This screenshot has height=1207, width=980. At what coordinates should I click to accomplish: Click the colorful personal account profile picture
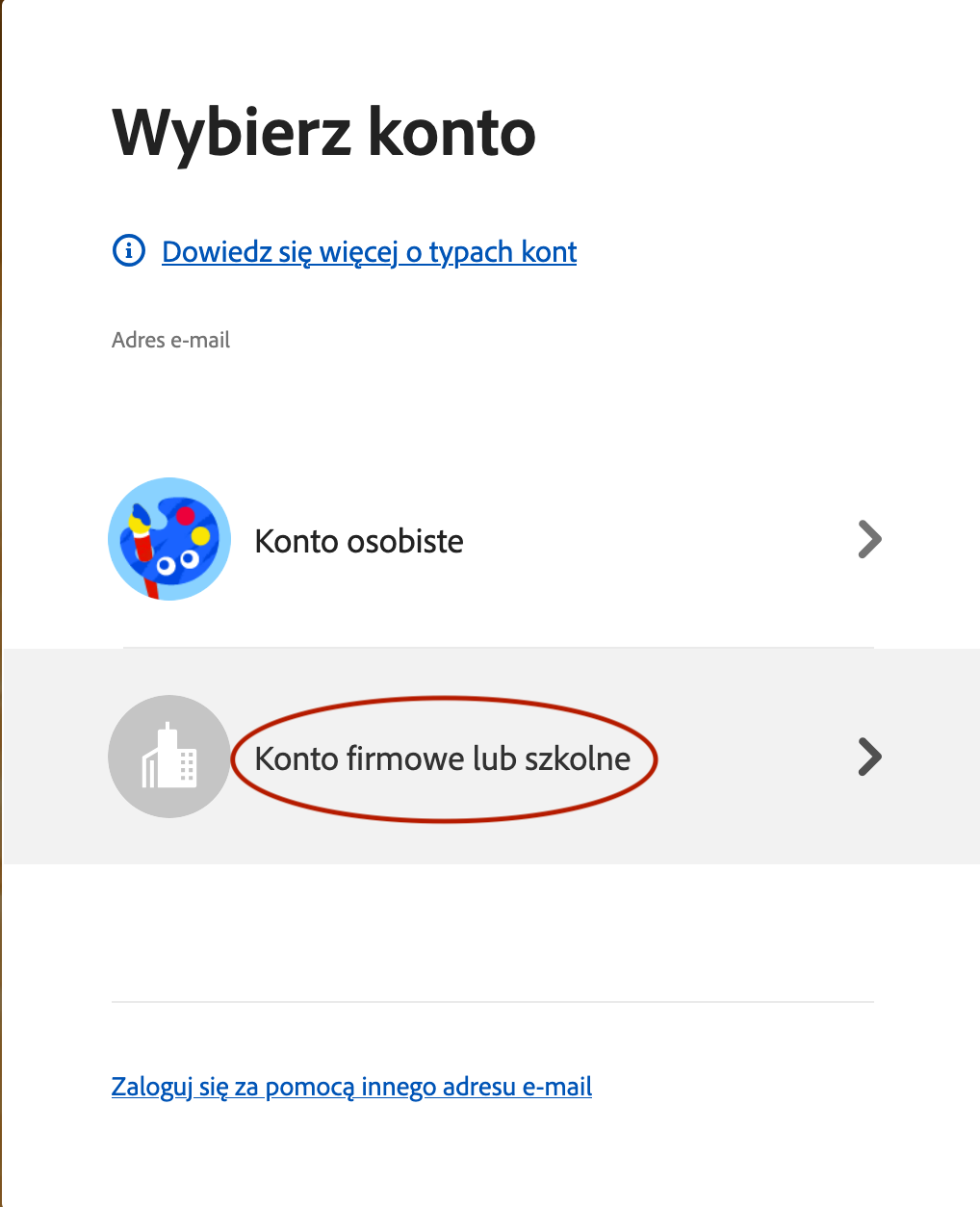point(168,539)
